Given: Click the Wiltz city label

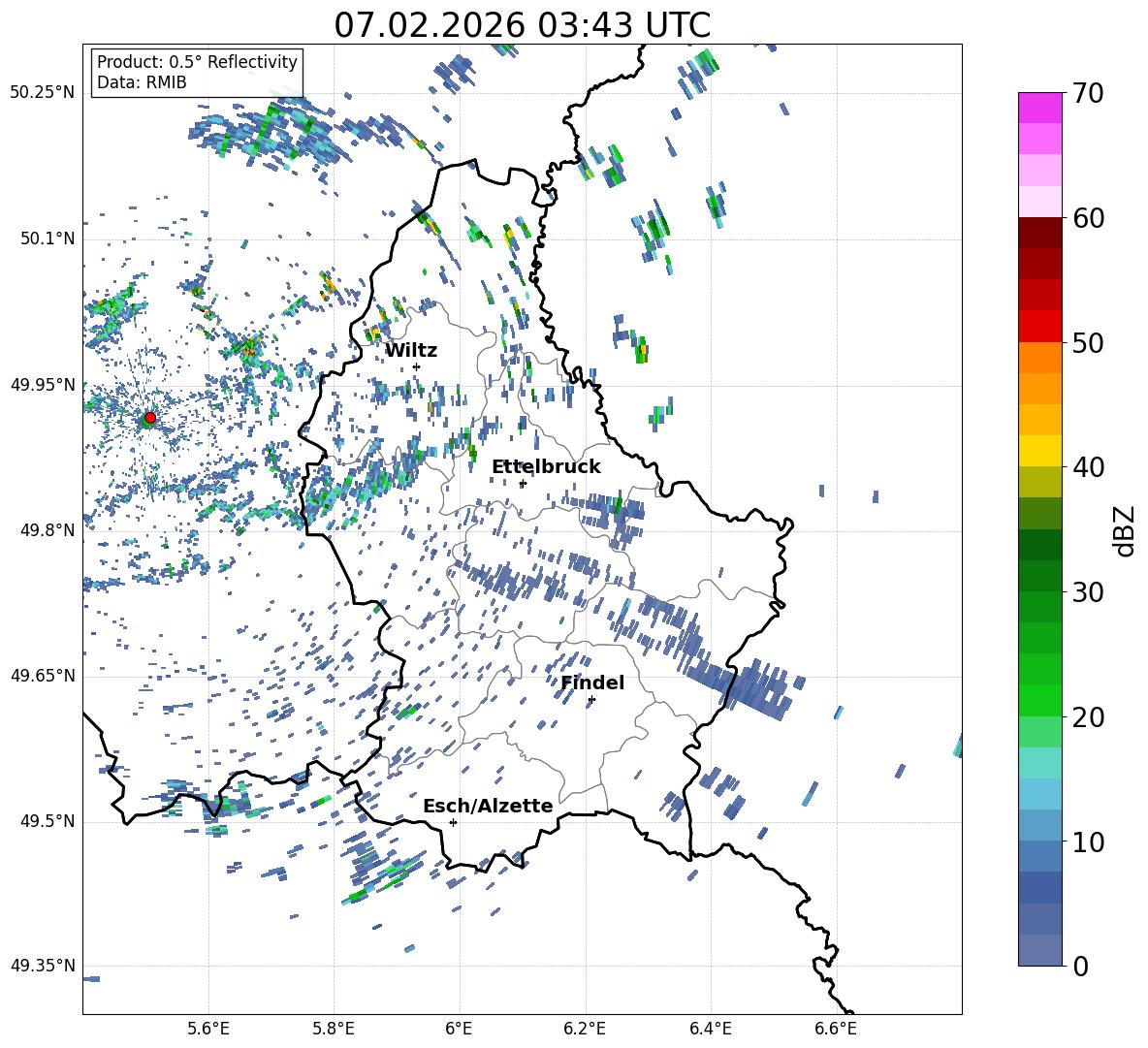Looking at the screenshot, I should click(x=411, y=350).
